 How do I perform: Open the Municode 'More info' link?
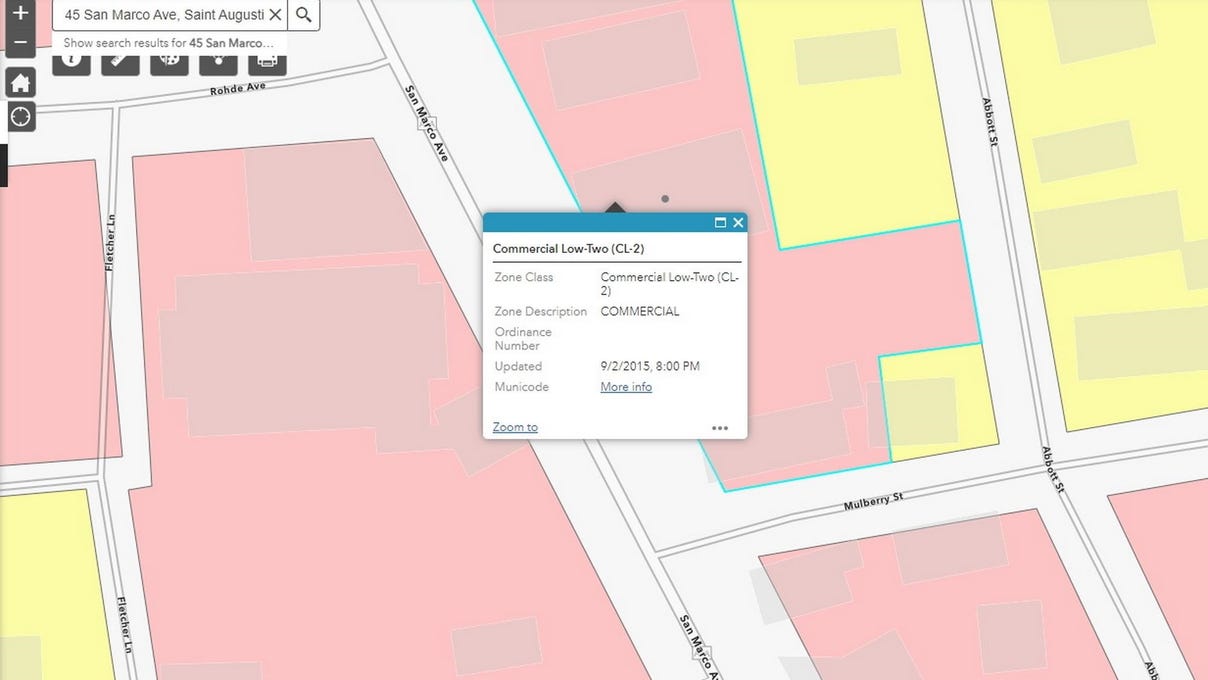coord(626,387)
